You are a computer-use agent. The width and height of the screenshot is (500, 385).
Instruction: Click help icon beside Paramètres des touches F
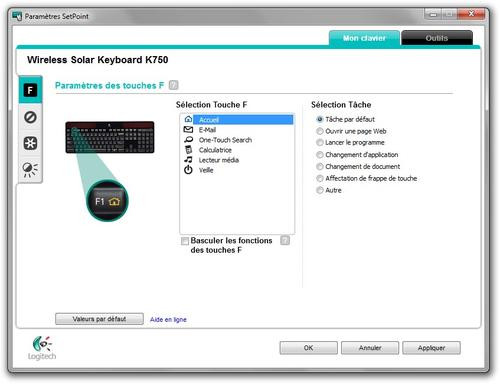173,85
